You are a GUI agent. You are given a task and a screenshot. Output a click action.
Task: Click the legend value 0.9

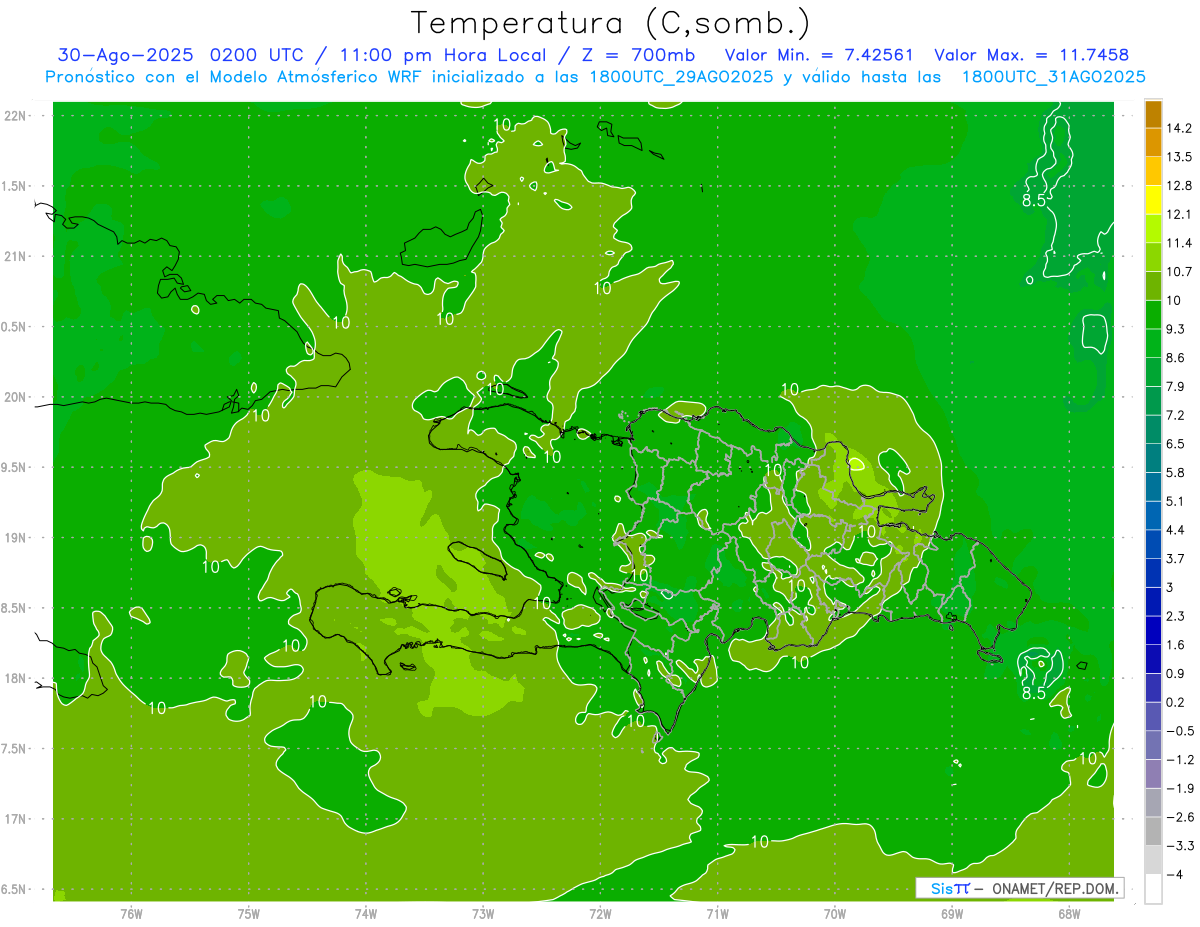click(1176, 673)
